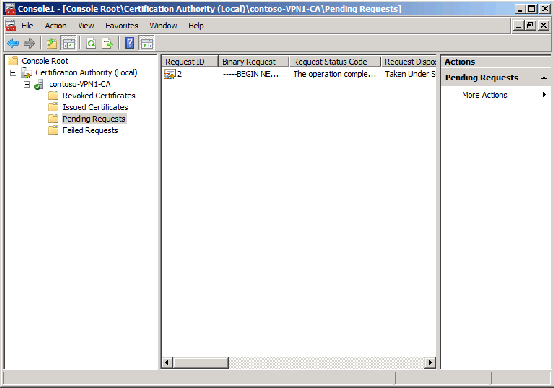
Task: Open the Action menu
Action: (55, 25)
